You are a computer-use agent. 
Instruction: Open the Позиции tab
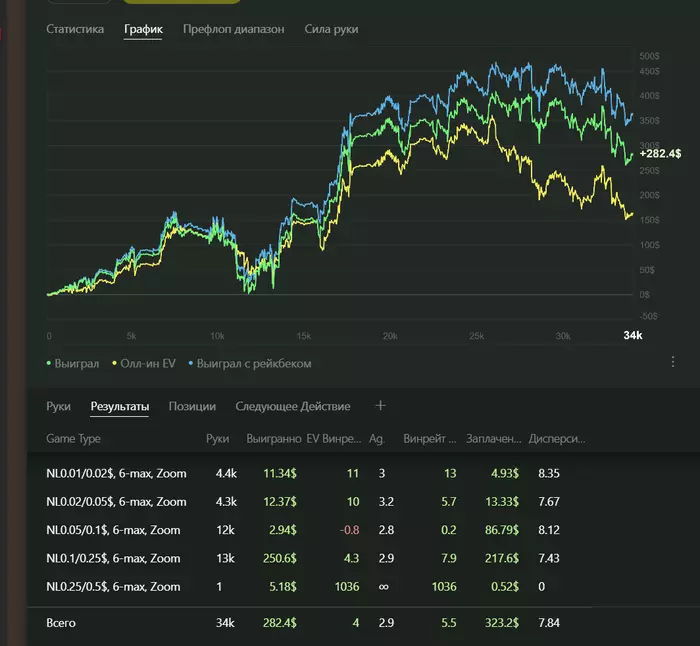pyautogui.click(x=192, y=407)
